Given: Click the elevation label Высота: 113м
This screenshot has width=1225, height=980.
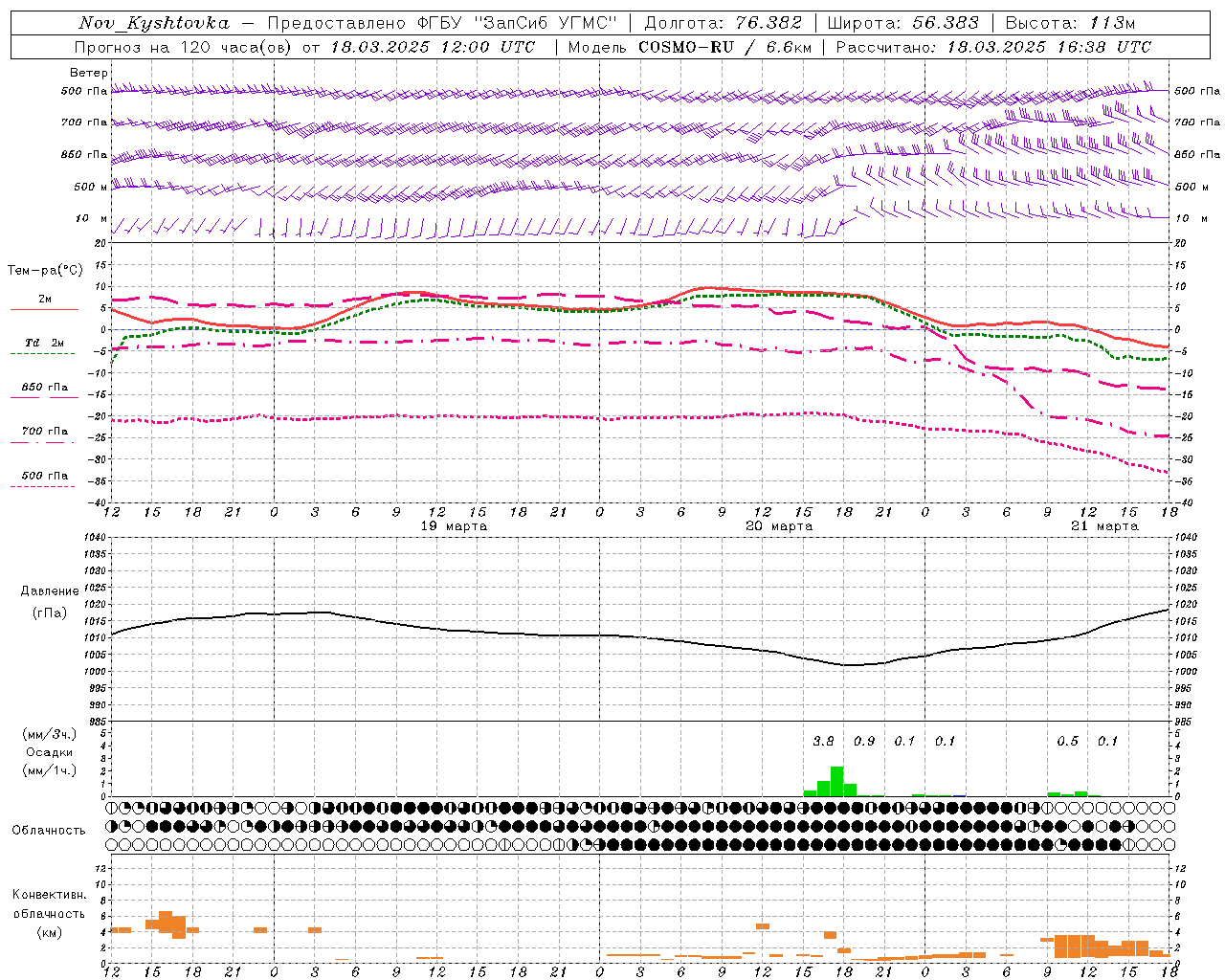Looking at the screenshot, I should [x=1070, y=23].
